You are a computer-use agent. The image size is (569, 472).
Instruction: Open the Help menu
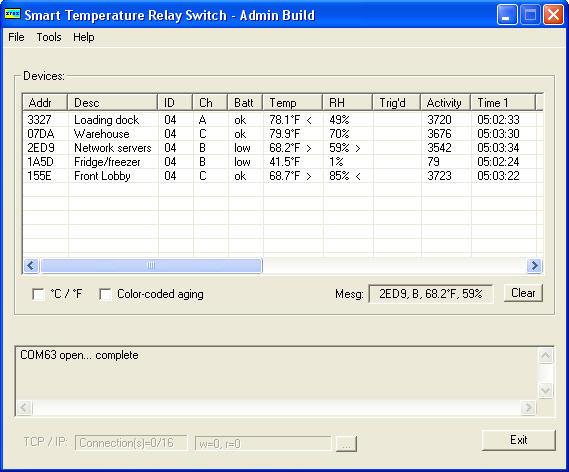pos(84,37)
